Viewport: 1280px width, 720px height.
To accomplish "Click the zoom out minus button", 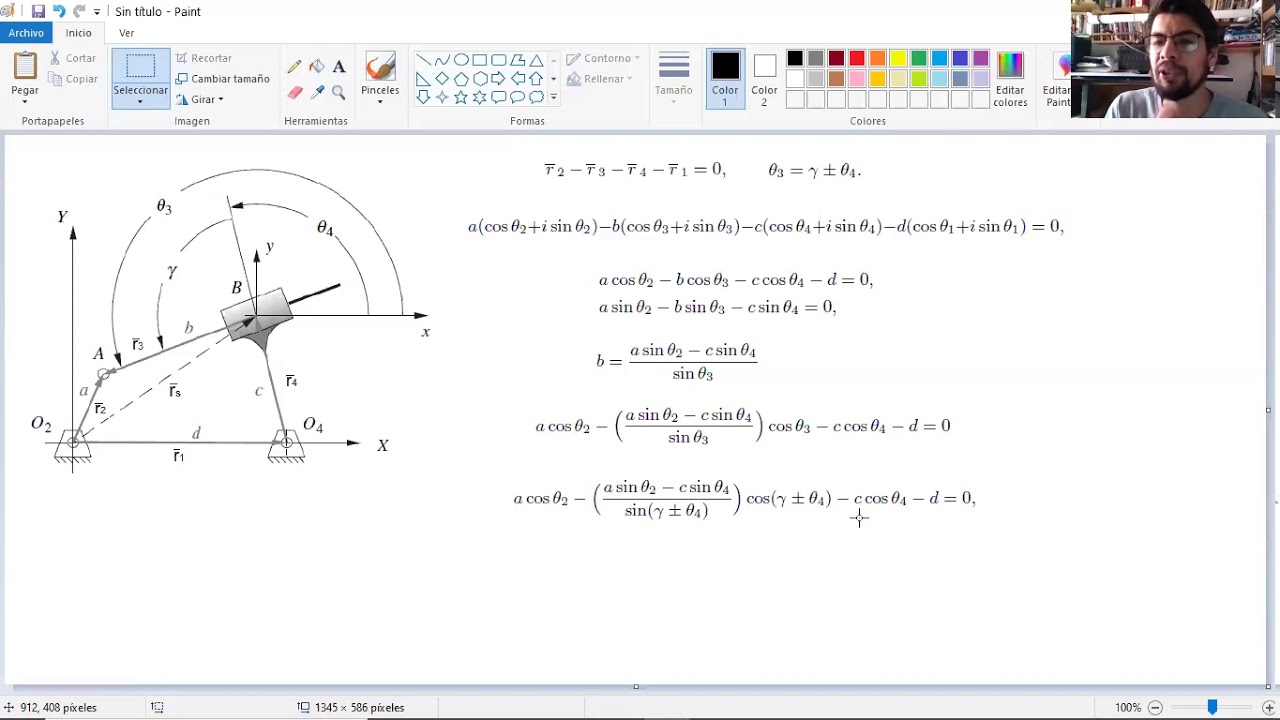I will 1155,708.
